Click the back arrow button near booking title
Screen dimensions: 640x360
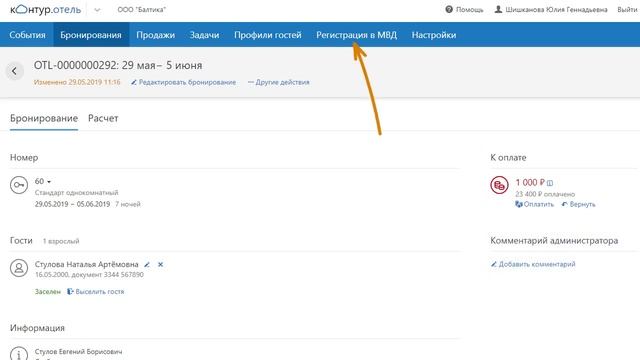[14, 71]
